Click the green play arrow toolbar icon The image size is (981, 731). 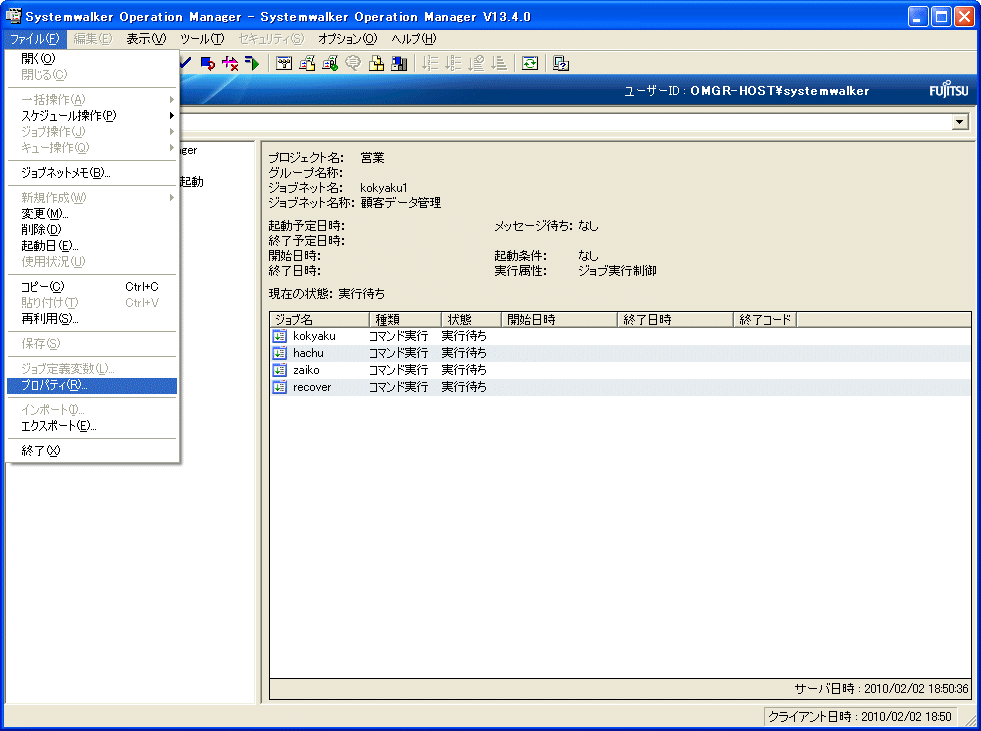252,63
